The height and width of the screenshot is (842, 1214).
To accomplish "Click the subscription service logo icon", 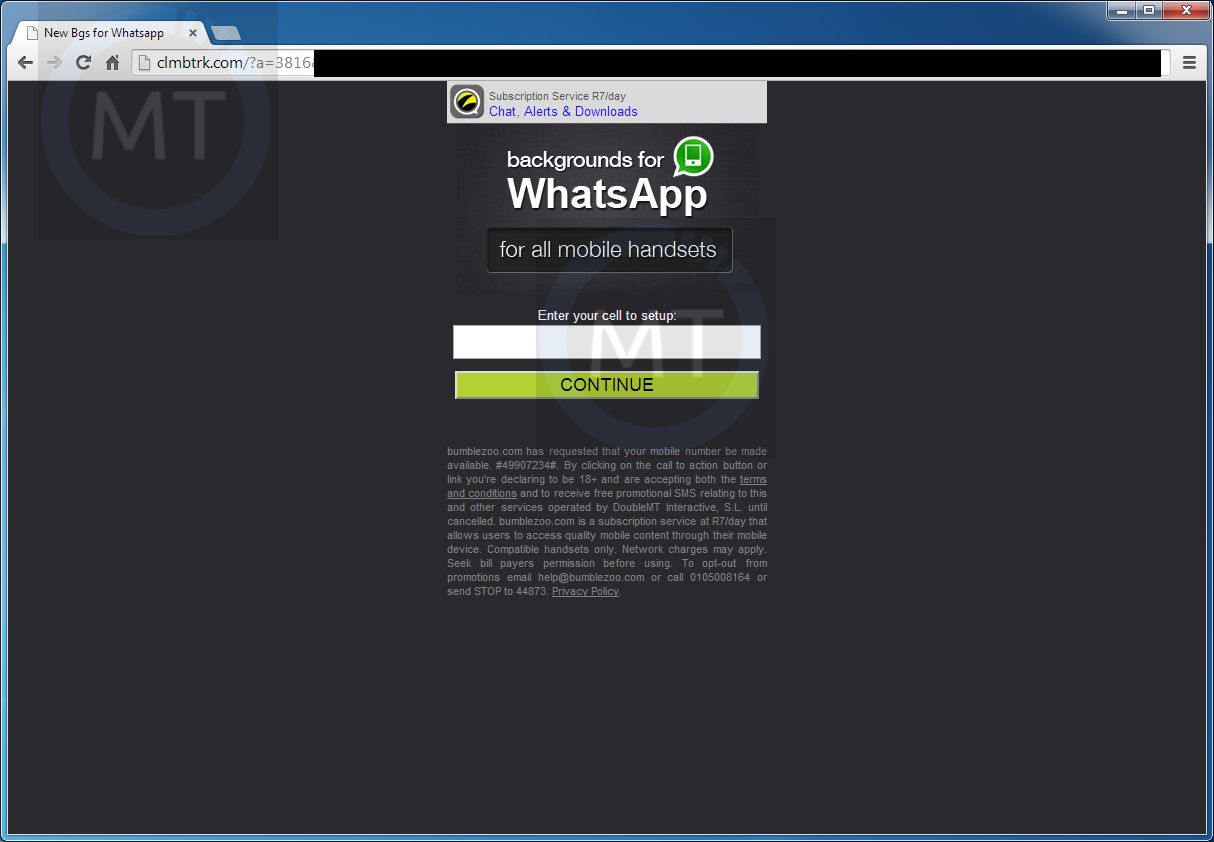I will tap(467, 102).
